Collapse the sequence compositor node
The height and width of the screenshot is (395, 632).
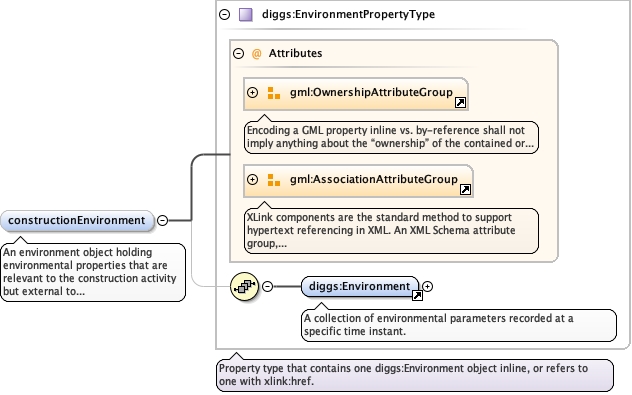pyautogui.click(x=268, y=286)
